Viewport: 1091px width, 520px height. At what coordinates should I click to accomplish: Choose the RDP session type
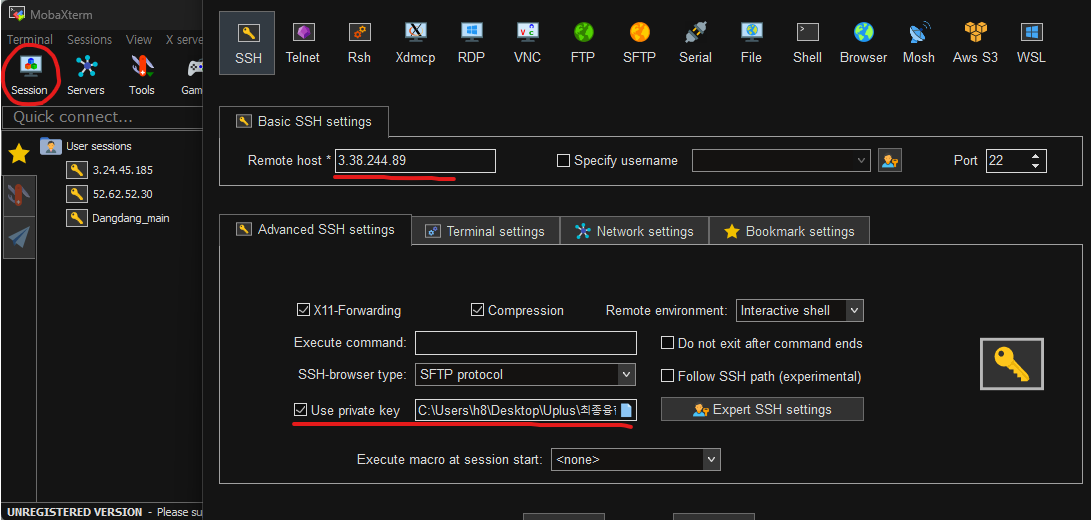471,43
